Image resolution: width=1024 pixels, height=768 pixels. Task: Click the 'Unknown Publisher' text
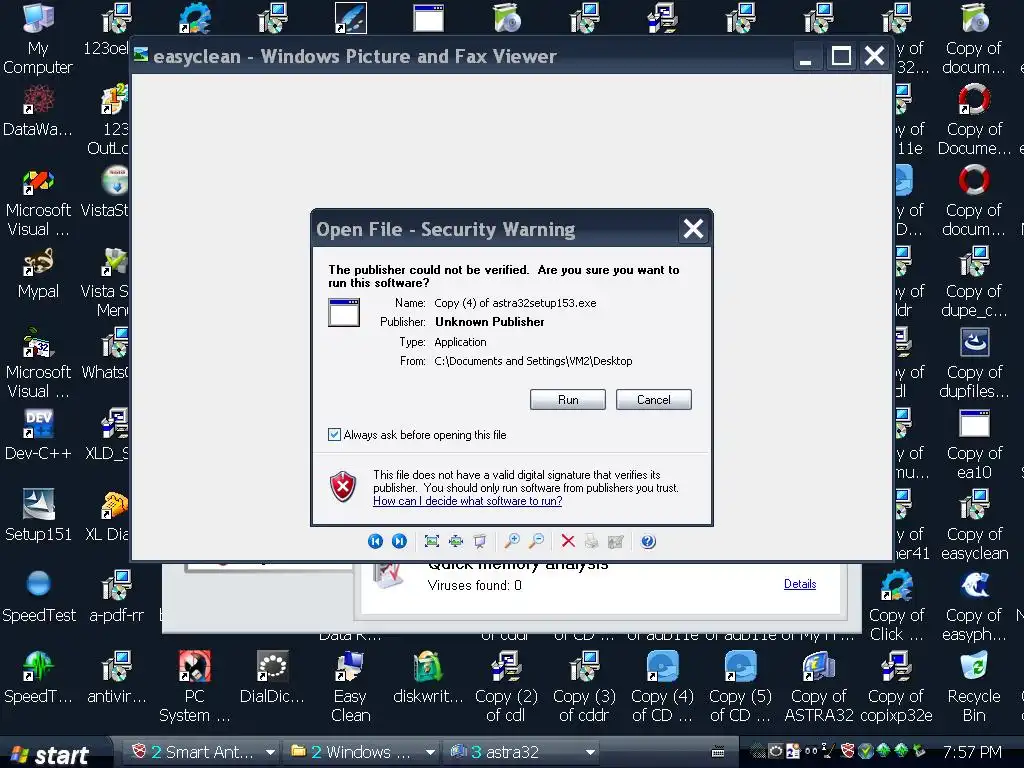click(x=490, y=322)
